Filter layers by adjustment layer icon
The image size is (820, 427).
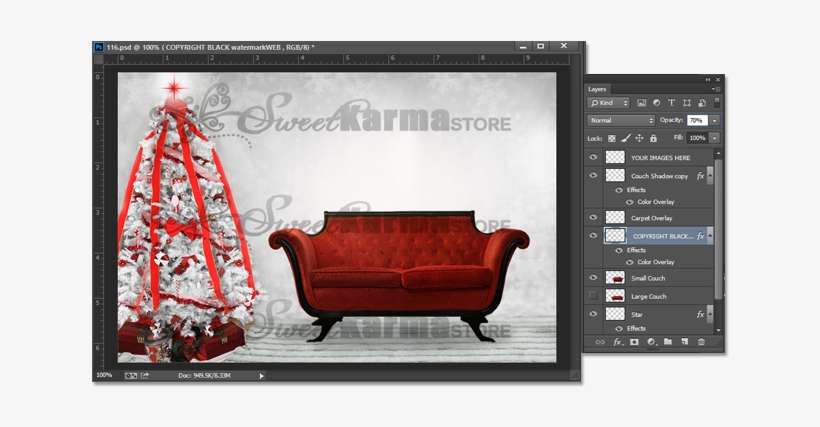(656, 103)
